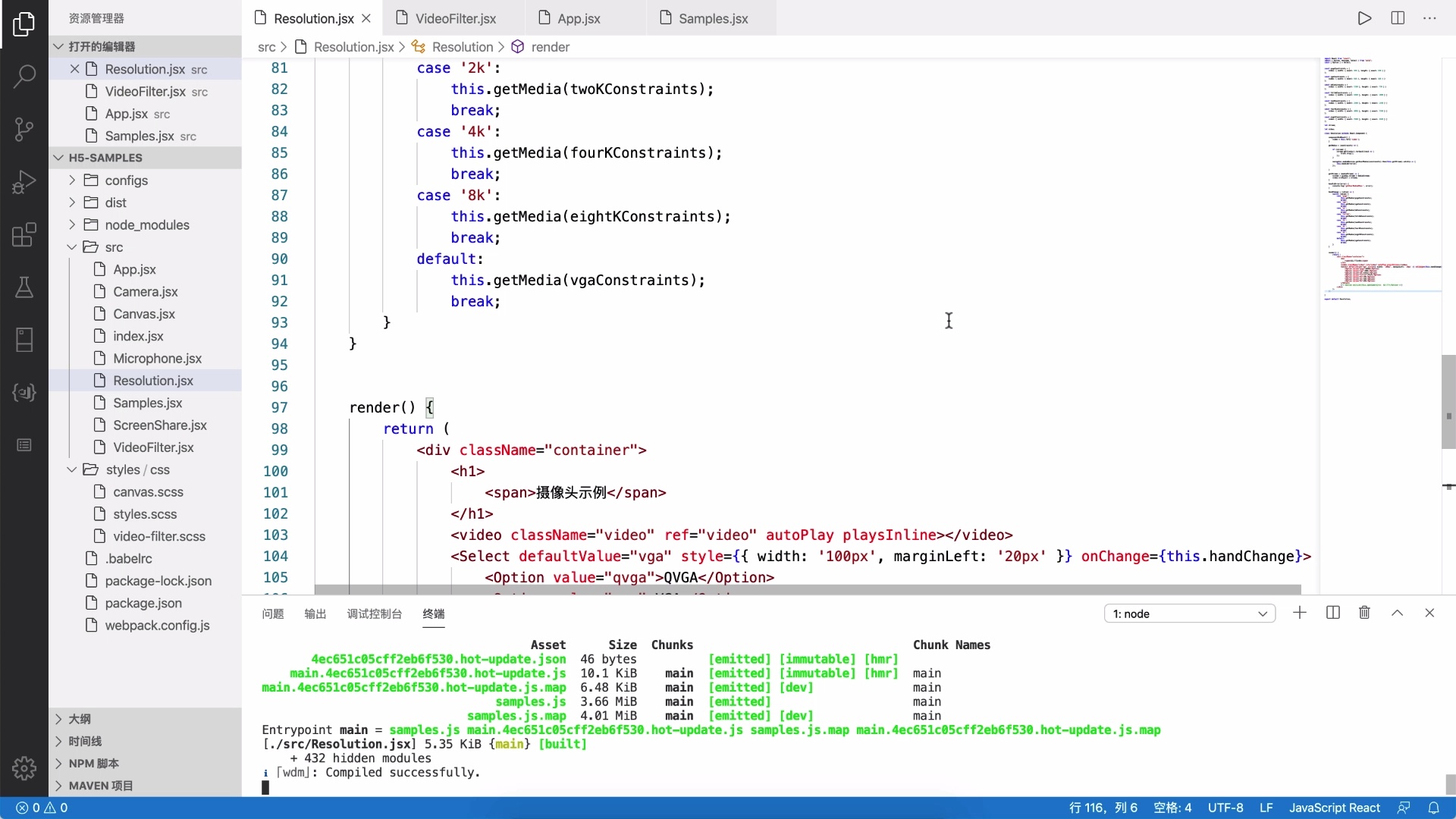Image resolution: width=1456 pixels, height=819 pixels.
Task: Open the Search view in activity bar
Action: pos(24,76)
